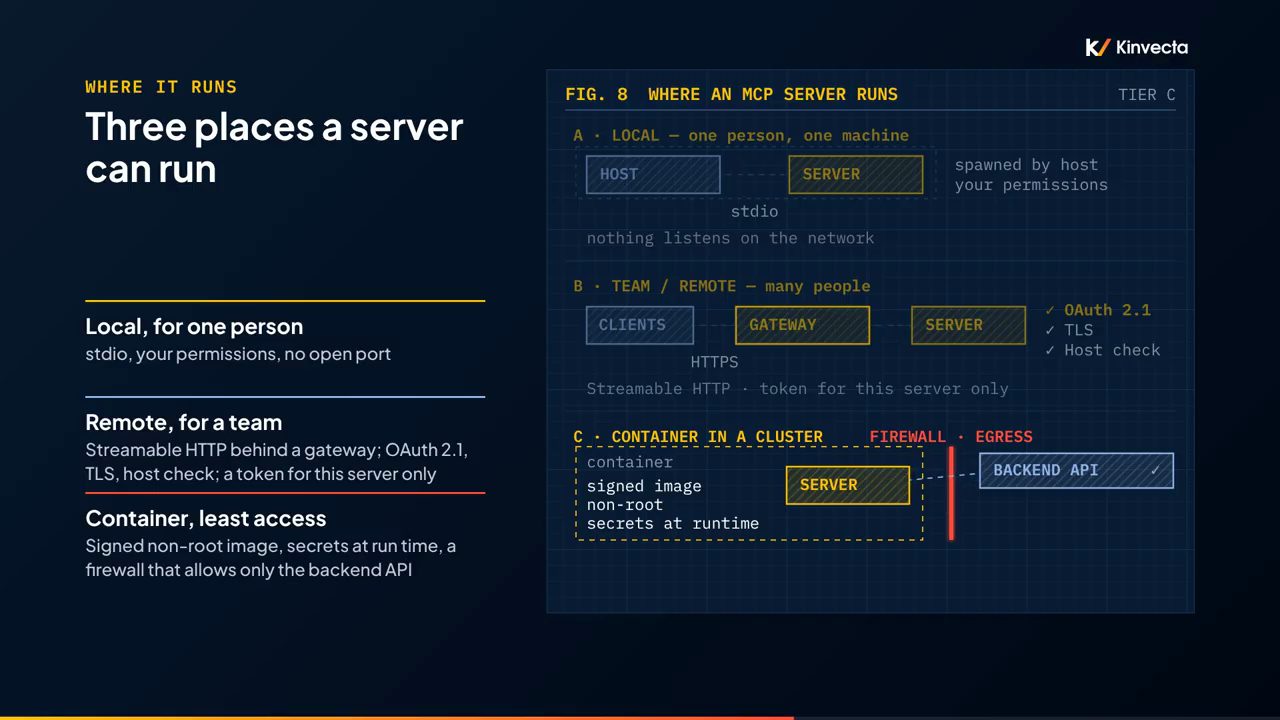The height and width of the screenshot is (720, 1280).
Task: Click the SERVER box in section A
Action: [x=856, y=174]
